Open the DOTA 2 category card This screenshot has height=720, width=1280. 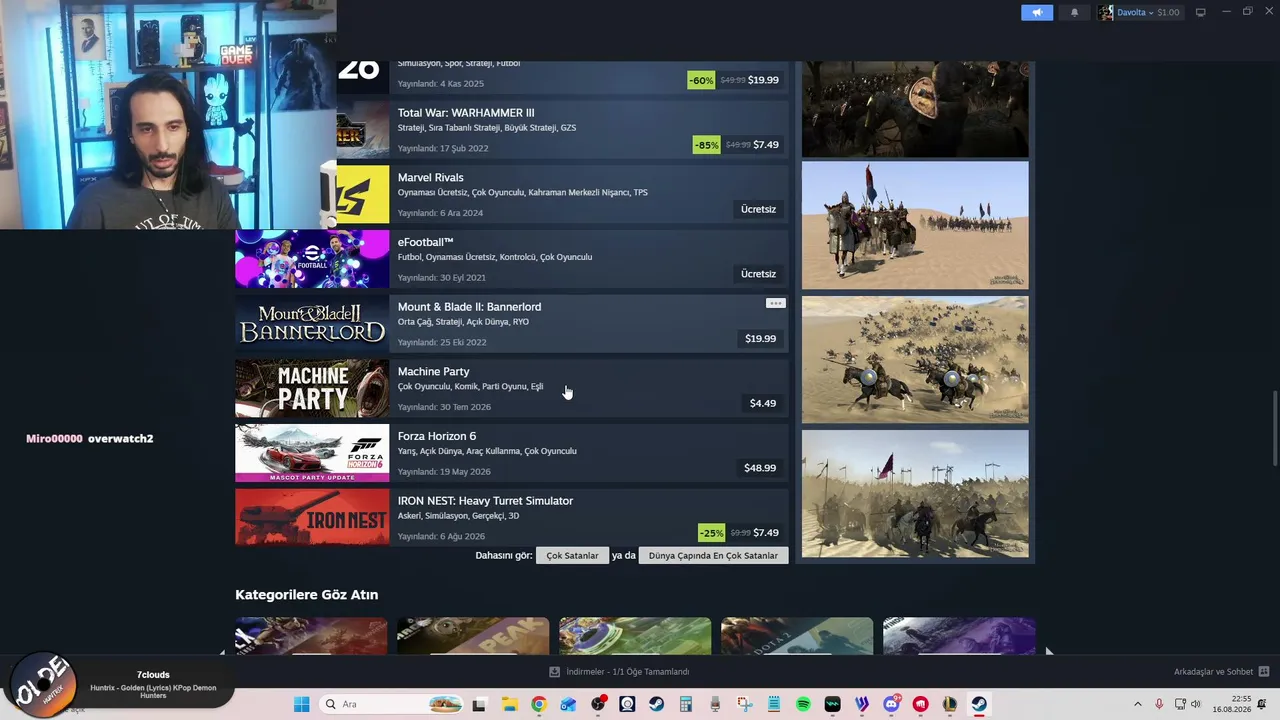(x=797, y=636)
